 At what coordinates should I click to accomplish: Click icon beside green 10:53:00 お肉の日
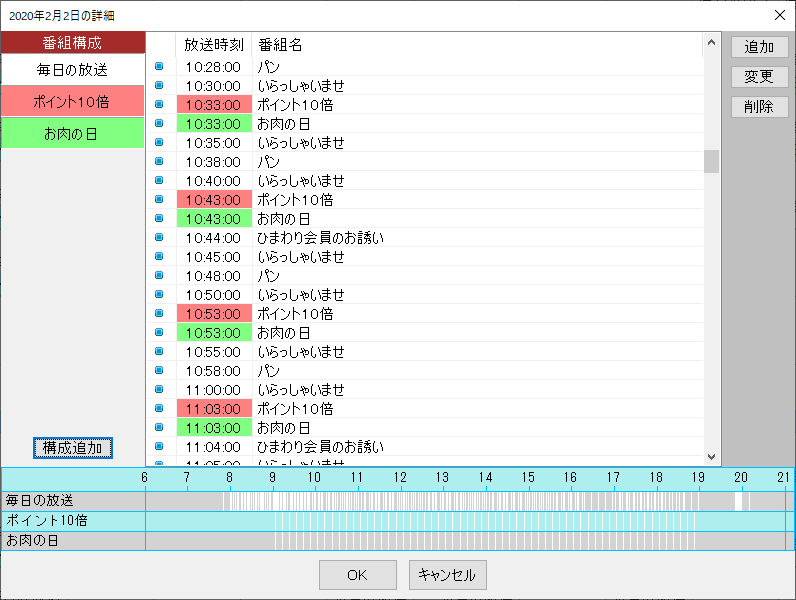click(158, 333)
